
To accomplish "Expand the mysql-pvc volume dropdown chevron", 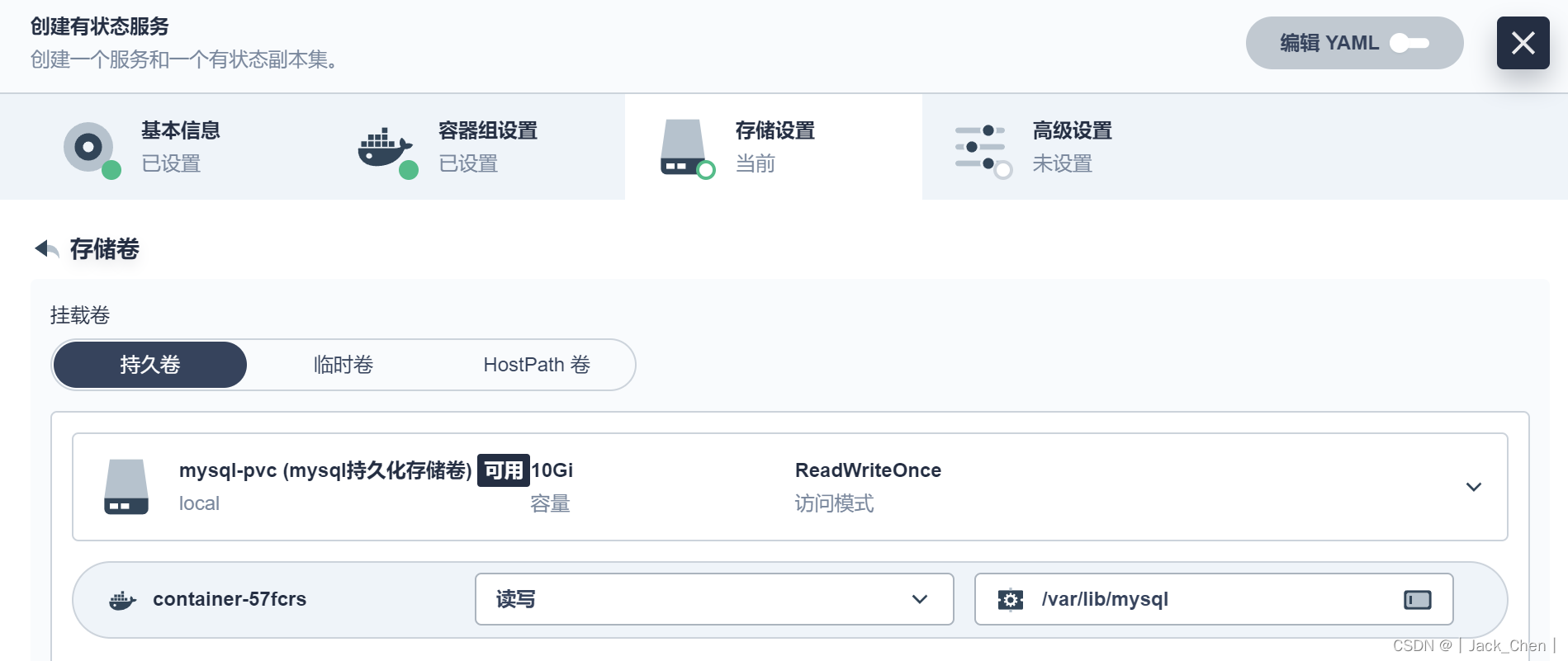I will (1474, 487).
